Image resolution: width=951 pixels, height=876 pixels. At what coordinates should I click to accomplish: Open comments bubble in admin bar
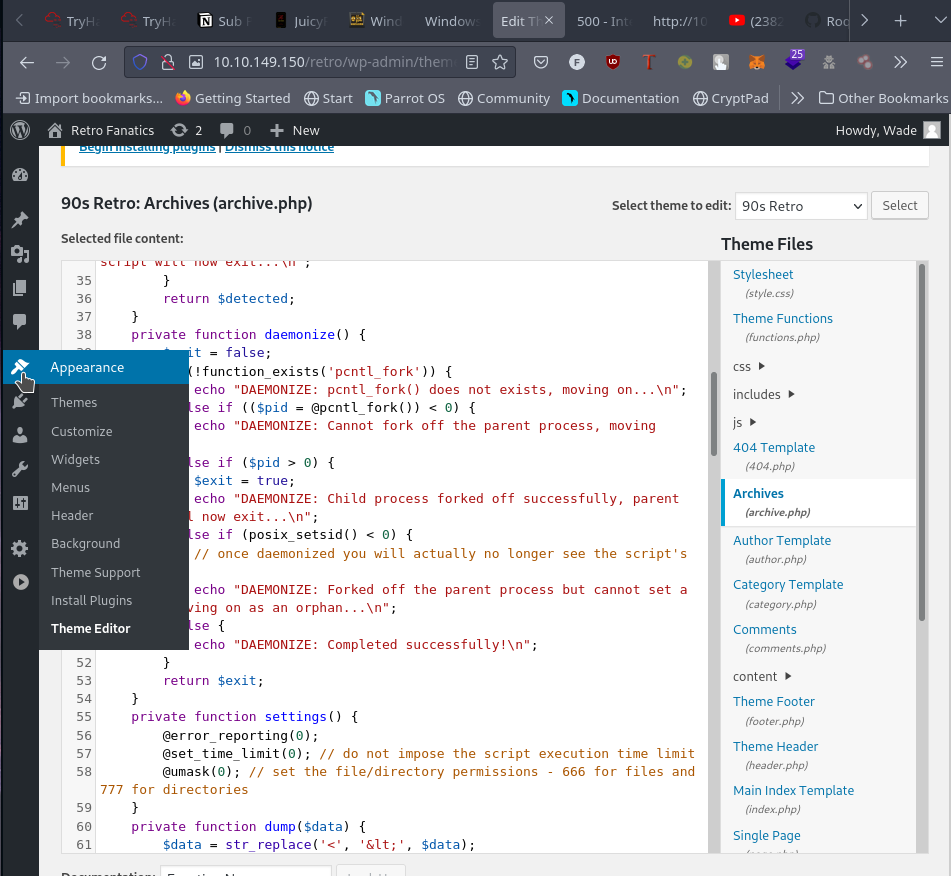(235, 130)
